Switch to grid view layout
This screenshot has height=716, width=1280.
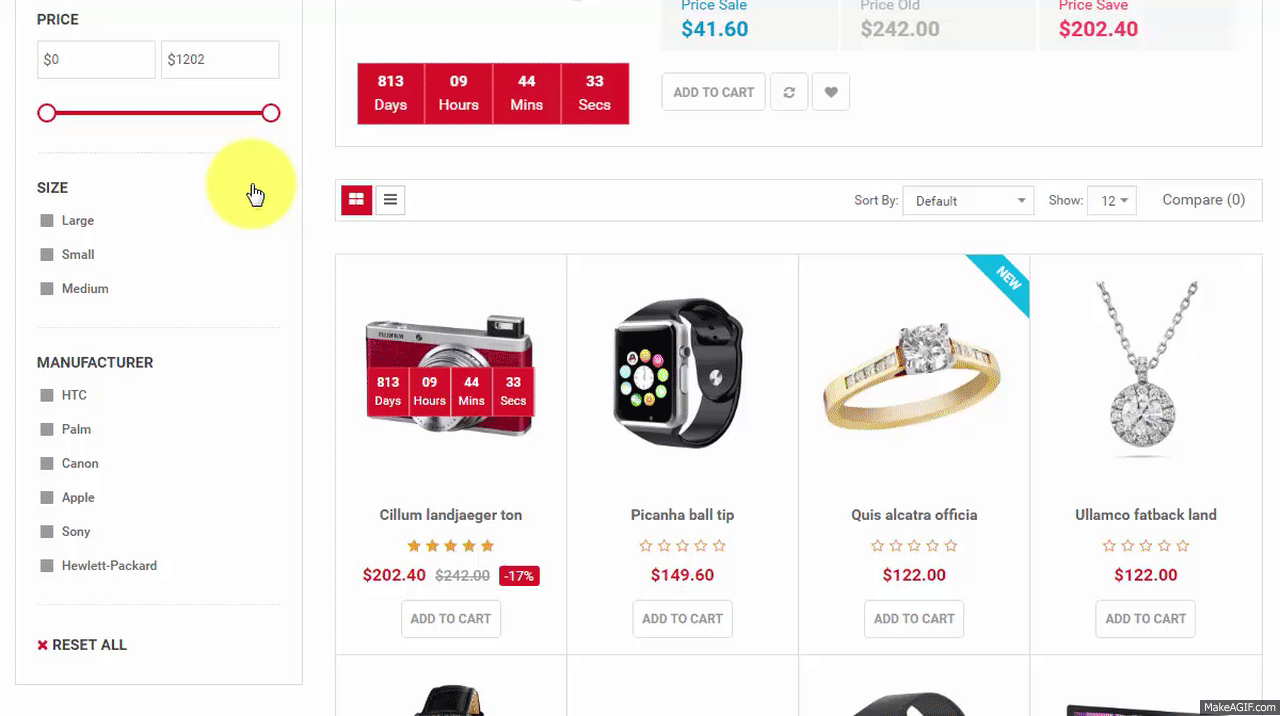(356, 200)
